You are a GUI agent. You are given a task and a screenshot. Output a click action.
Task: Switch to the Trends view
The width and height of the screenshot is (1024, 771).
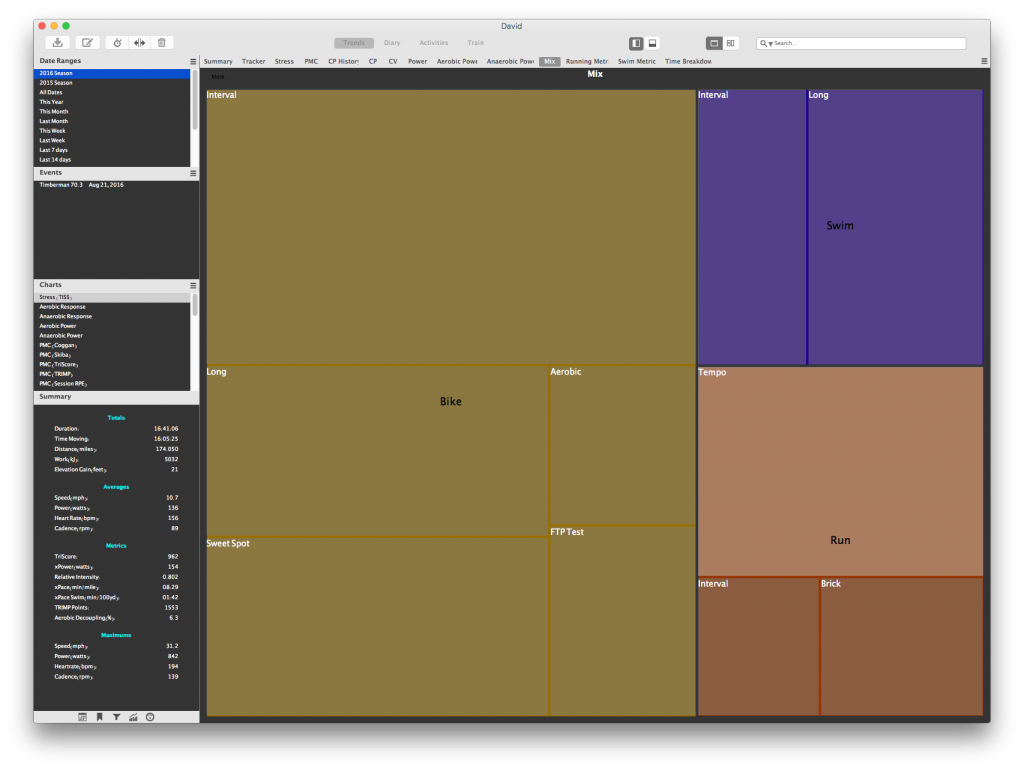pyautogui.click(x=354, y=43)
